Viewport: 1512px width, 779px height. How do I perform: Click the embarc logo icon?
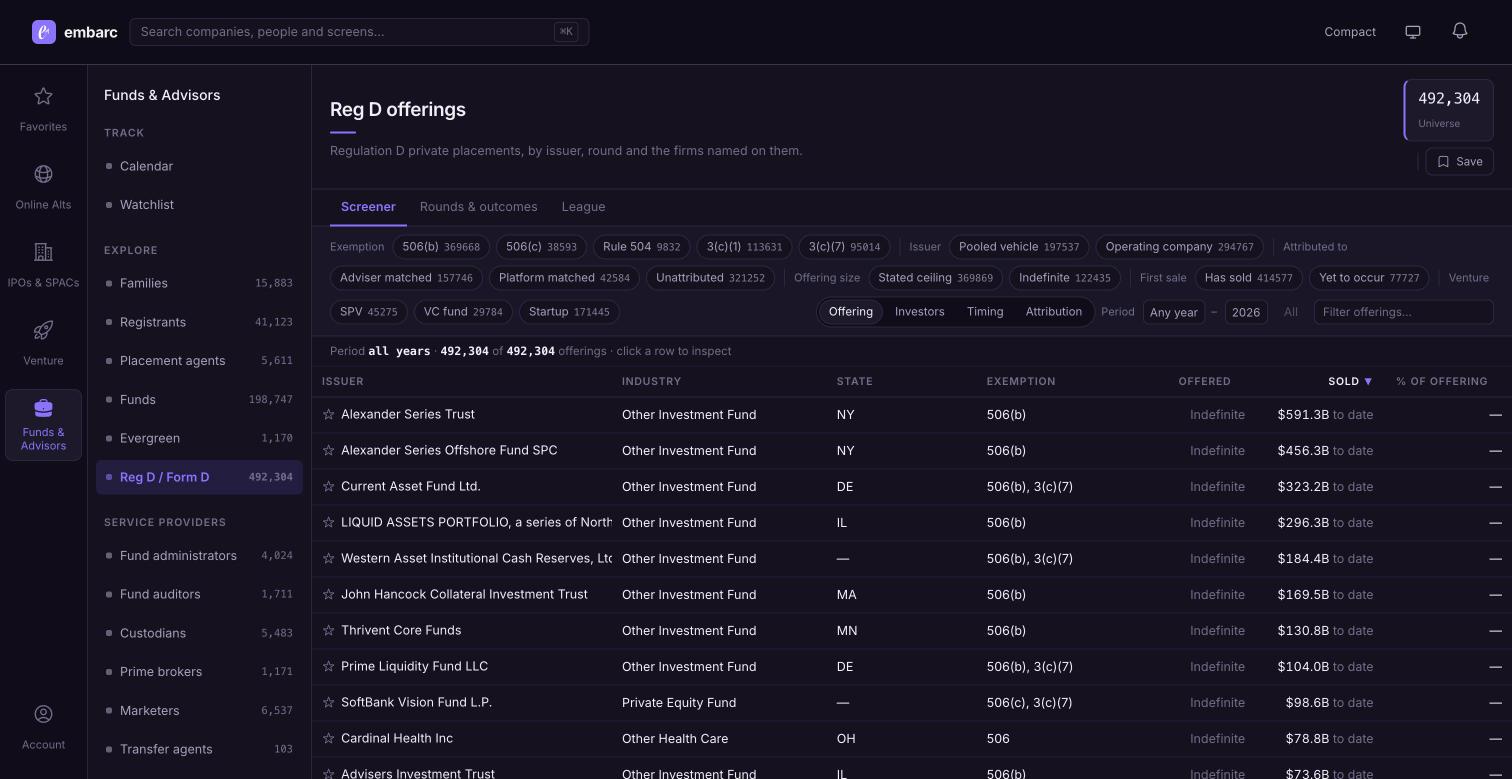[44, 32]
